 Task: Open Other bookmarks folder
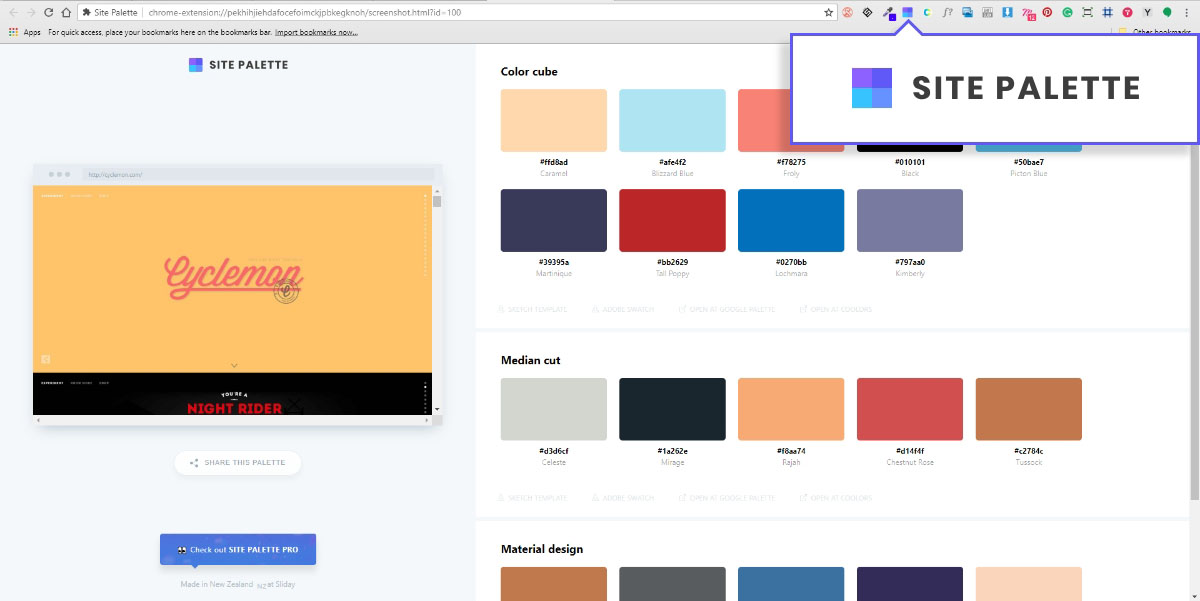(x=1154, y=32)
